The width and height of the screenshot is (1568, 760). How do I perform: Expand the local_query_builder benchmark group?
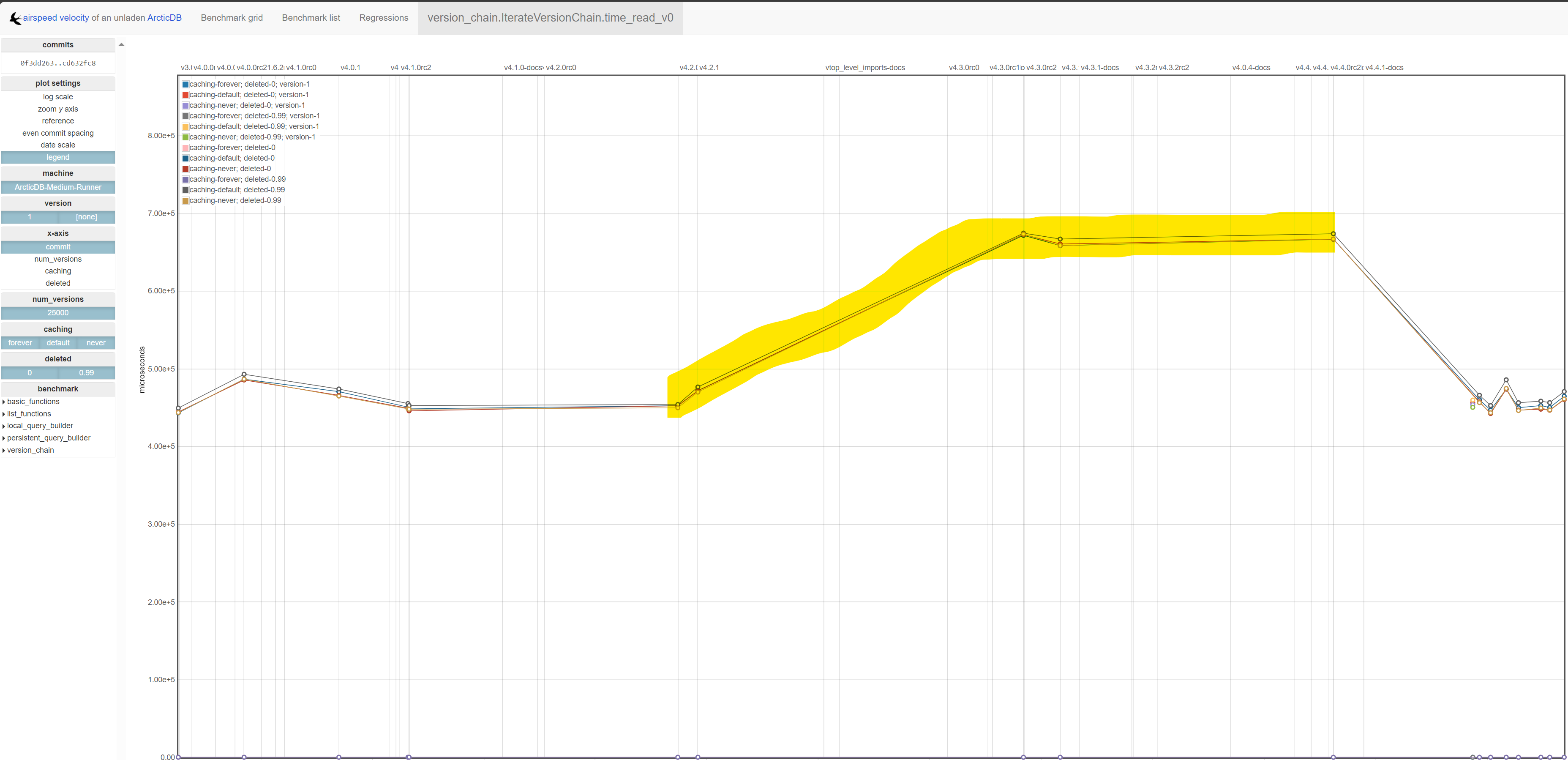point(40,426)
